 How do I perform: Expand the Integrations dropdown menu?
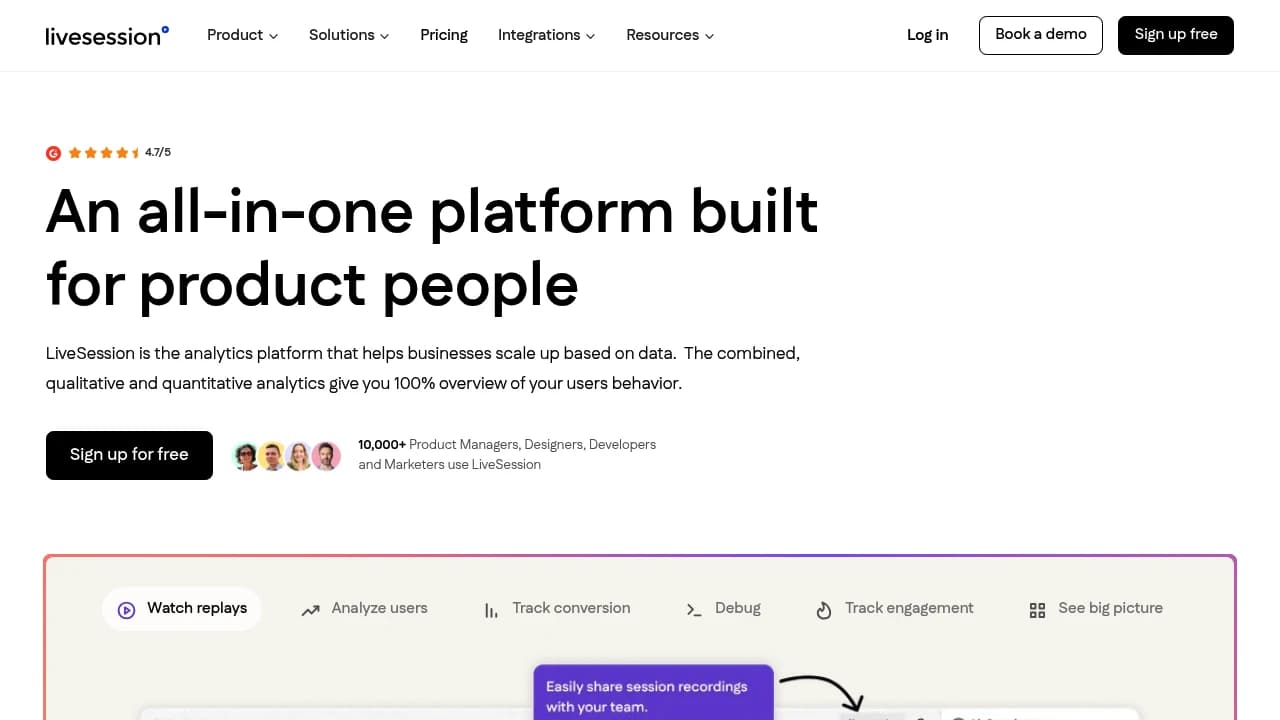[x=547, y=35]
